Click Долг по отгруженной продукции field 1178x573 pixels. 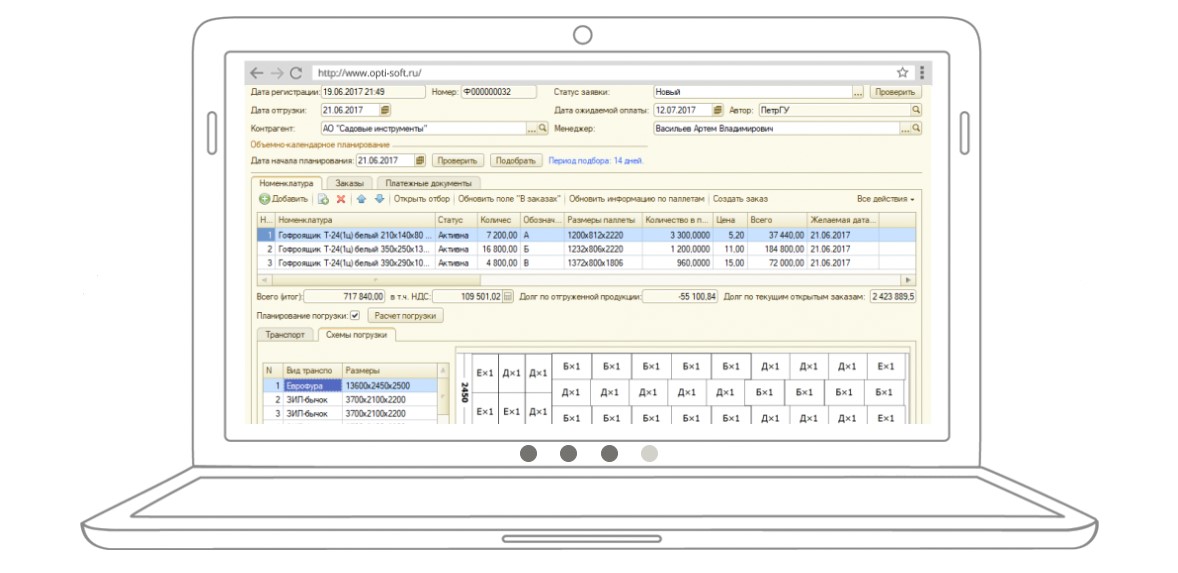pos(681,297)
